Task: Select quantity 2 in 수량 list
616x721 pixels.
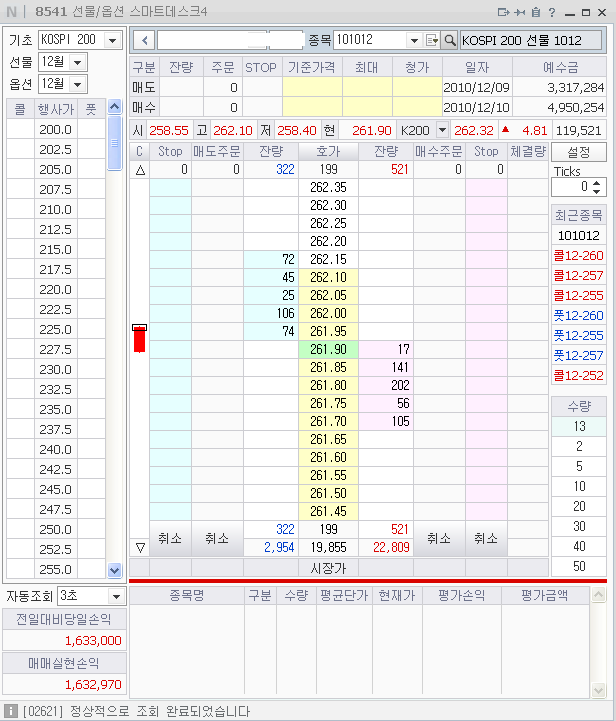Action: [x=579, y=446]
